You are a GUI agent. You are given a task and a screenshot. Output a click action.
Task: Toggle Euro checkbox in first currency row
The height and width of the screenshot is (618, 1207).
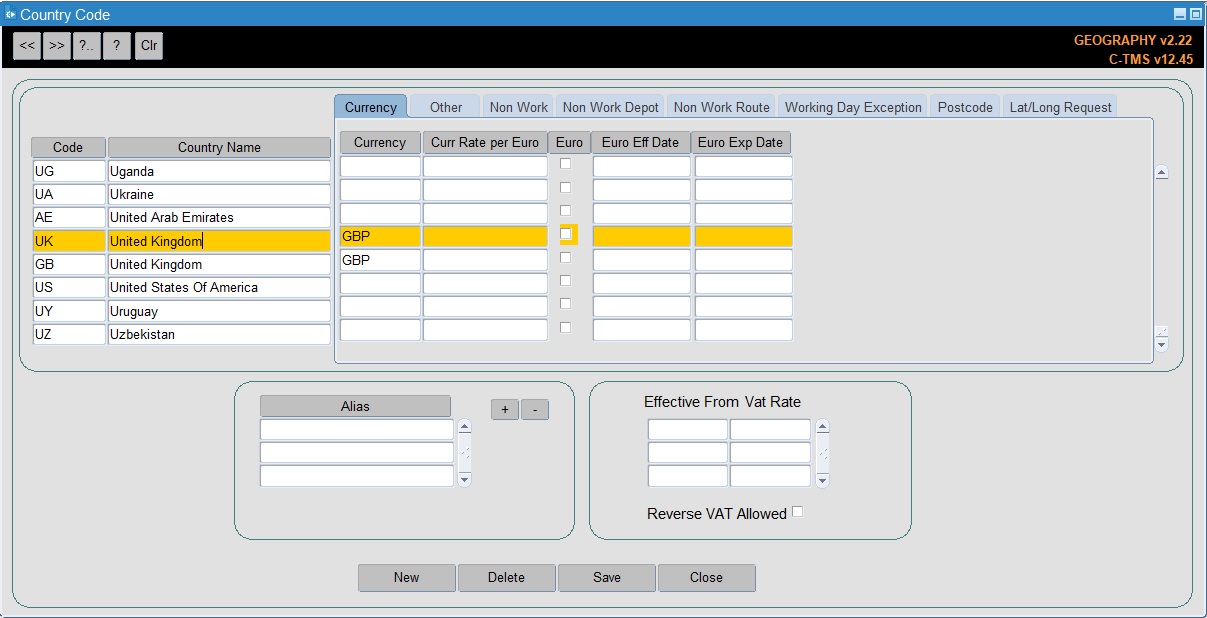566,163
